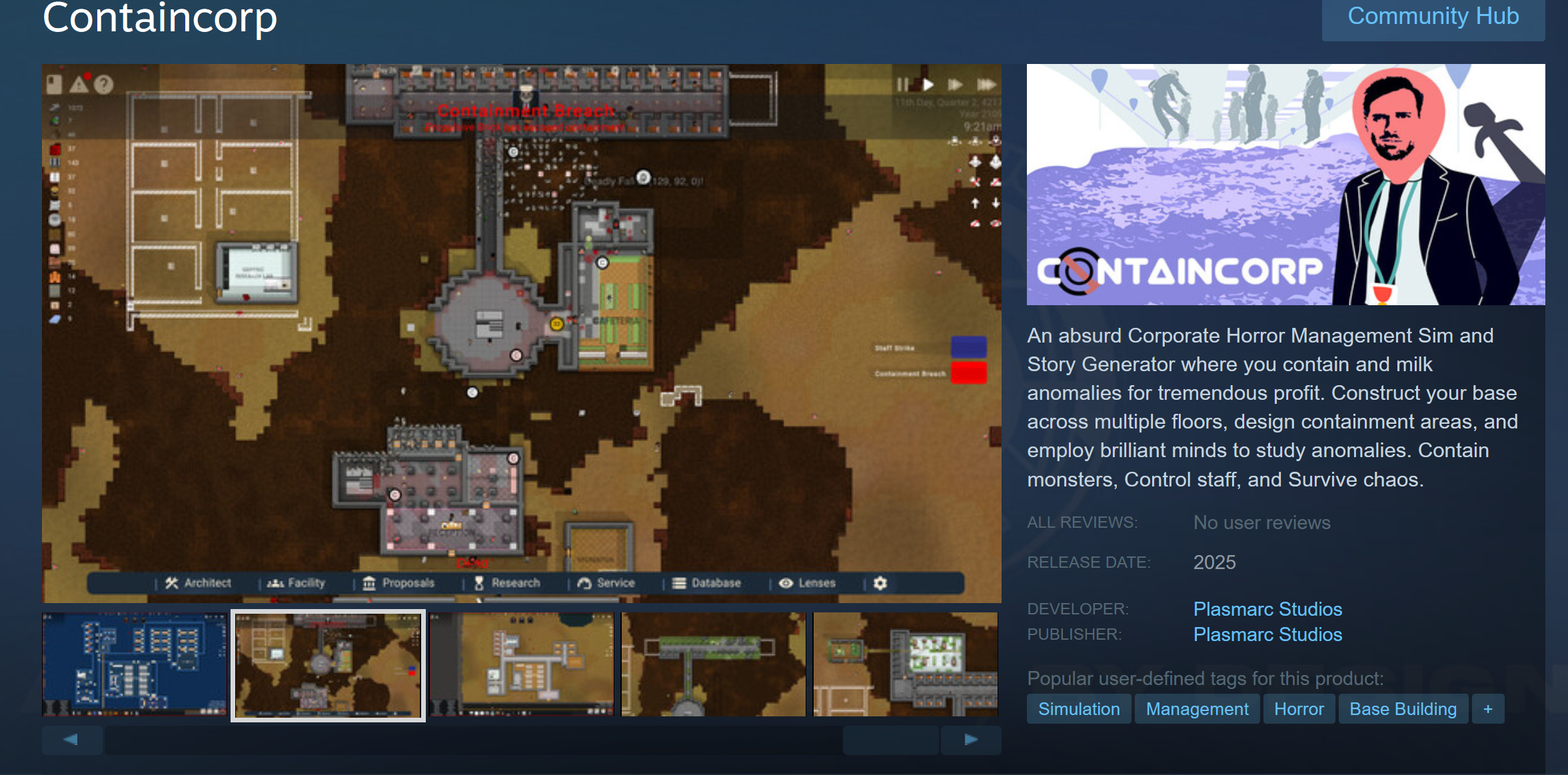Click the blue Staff Strike swatch

tap(968, 347)
